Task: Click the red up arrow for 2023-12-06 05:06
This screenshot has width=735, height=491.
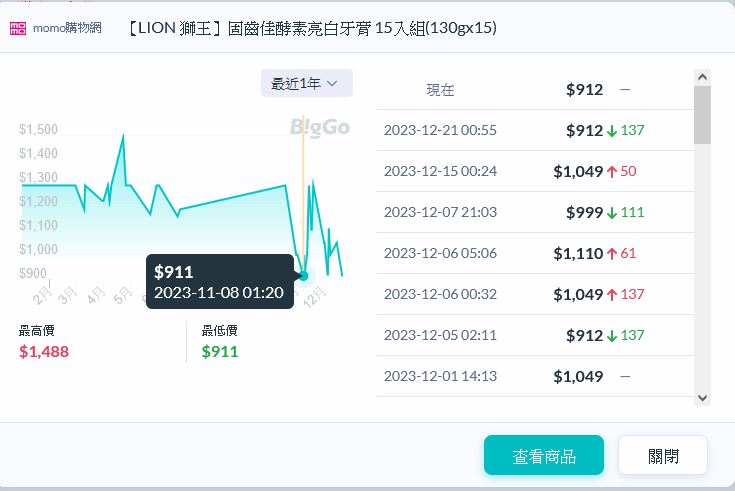Action: pyautogui.click(x=612, y=253)
